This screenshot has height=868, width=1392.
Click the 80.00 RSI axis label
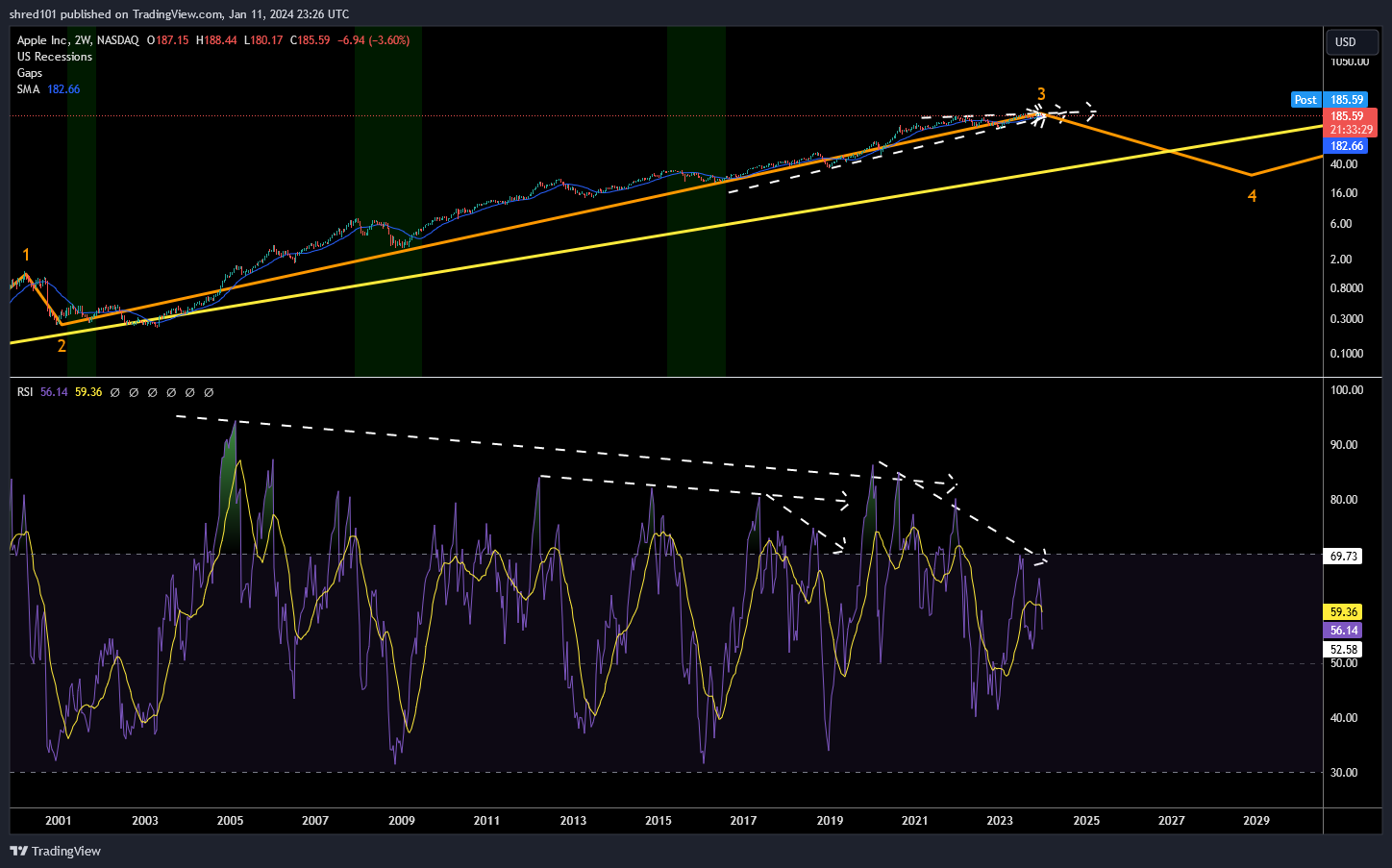point(1344,500)
